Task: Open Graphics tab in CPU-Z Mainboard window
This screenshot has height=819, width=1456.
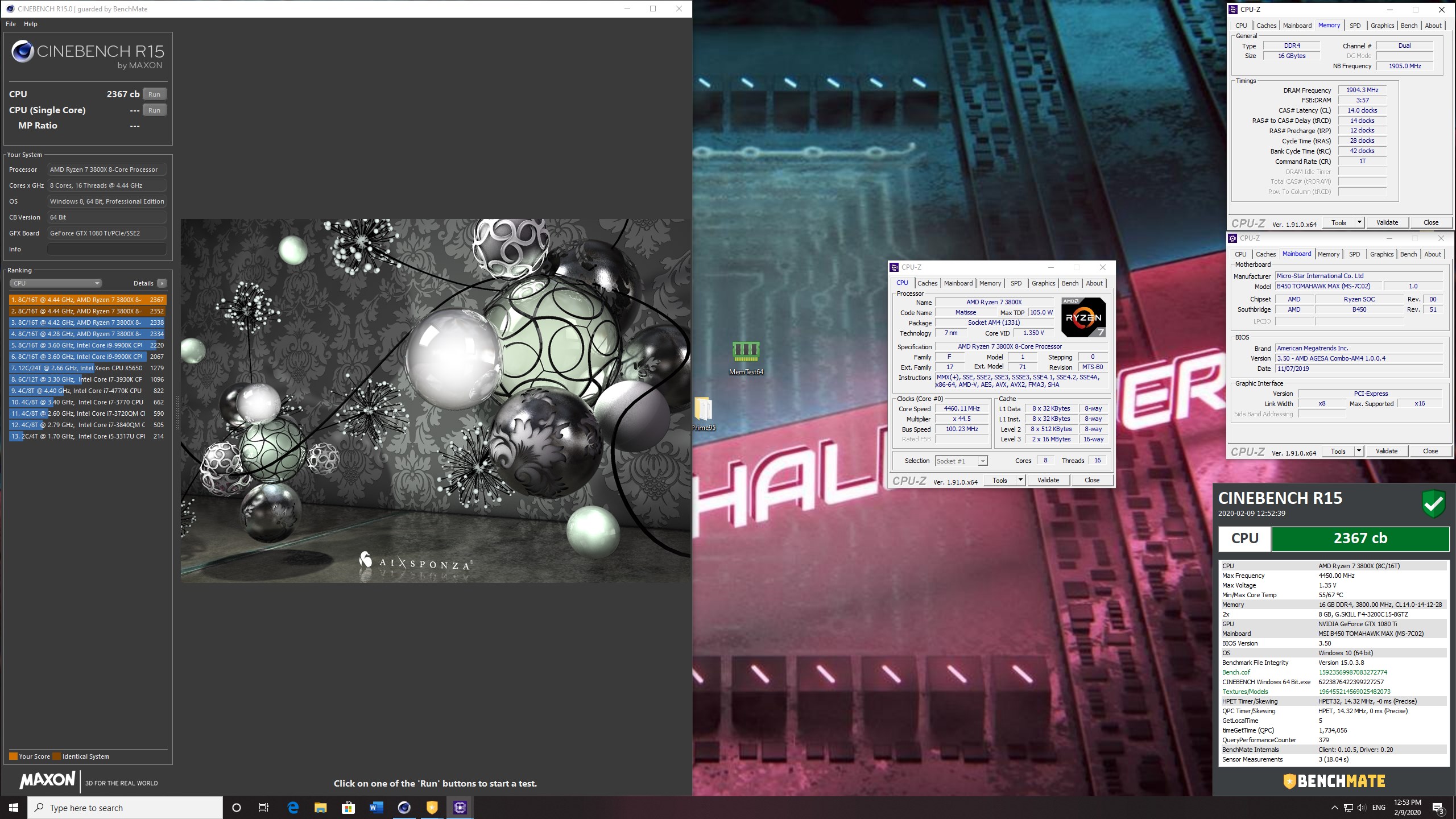Action: pyautogui.click(x=1381, y=254)
